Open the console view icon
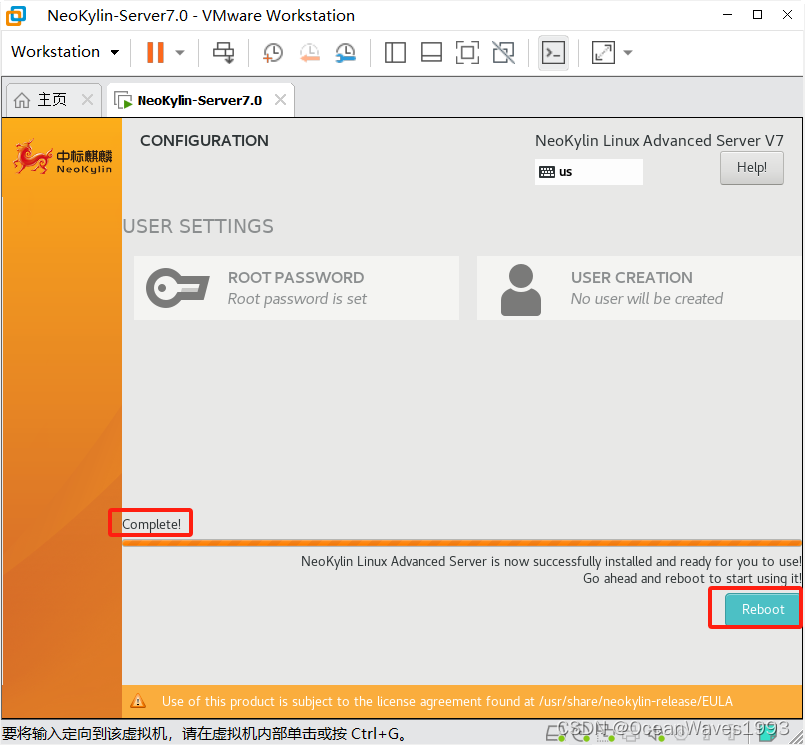 (553, 52)
